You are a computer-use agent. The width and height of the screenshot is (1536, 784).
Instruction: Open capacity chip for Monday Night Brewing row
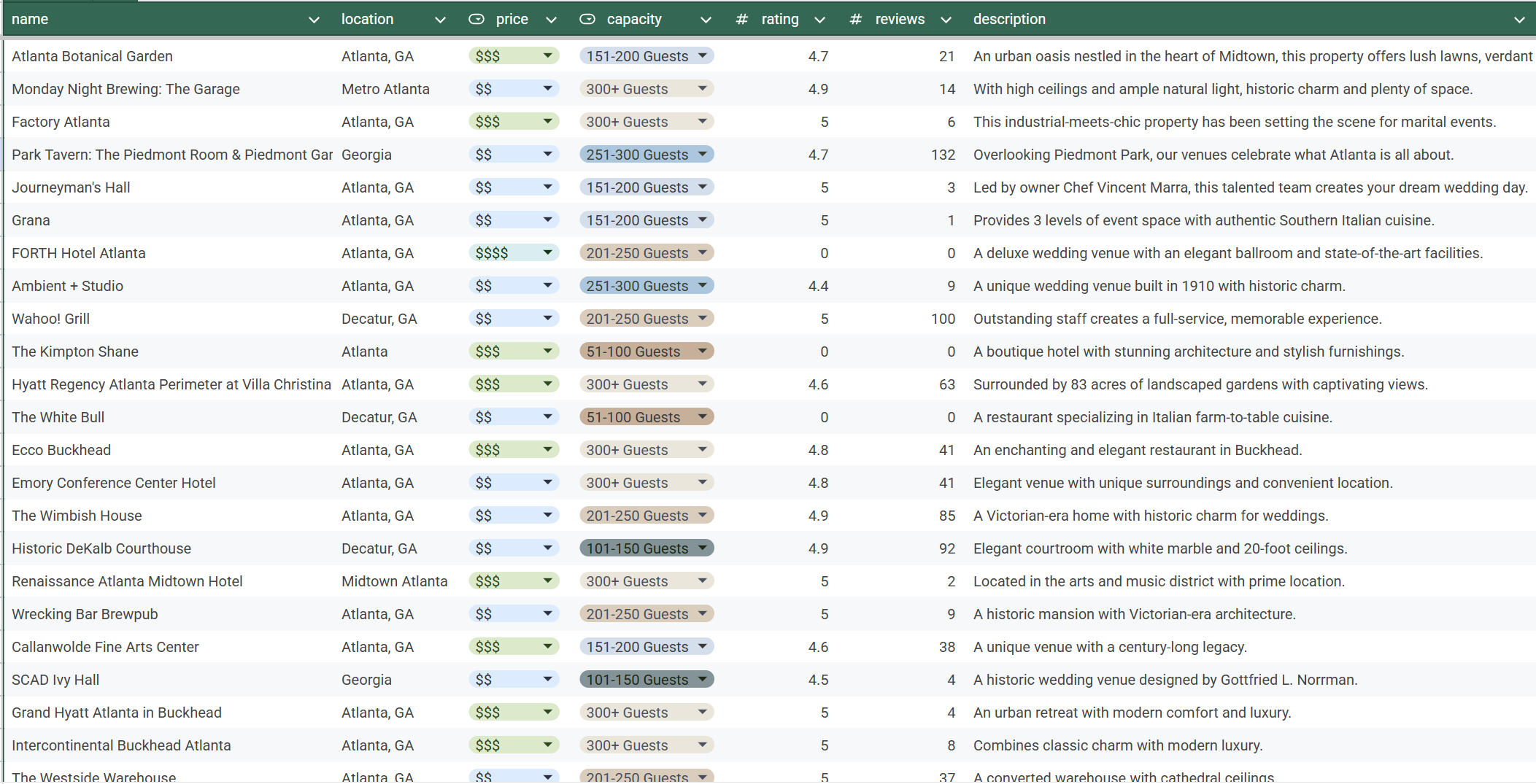[x=647, y=89]
